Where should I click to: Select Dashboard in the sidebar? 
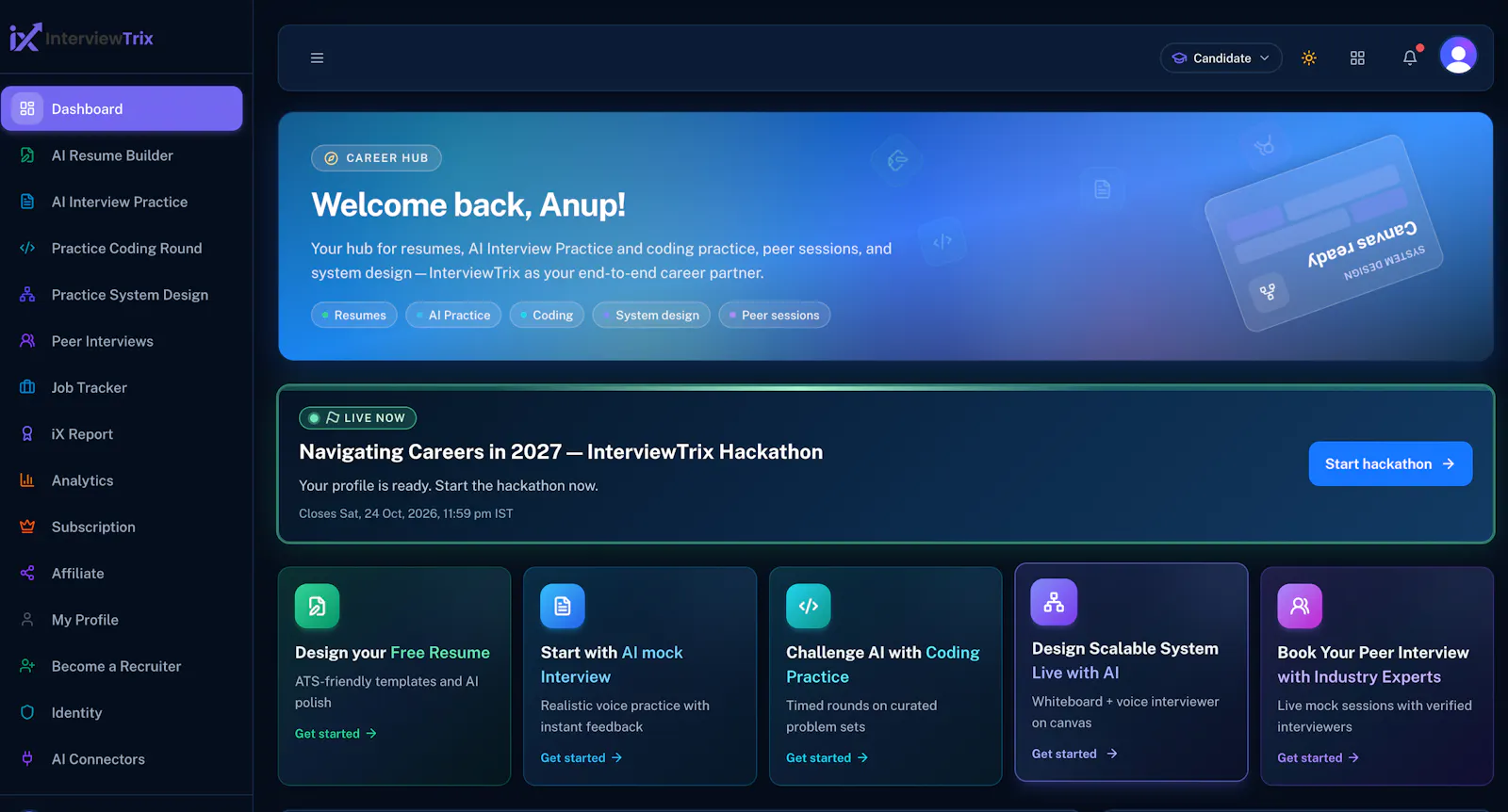point(122,108)
